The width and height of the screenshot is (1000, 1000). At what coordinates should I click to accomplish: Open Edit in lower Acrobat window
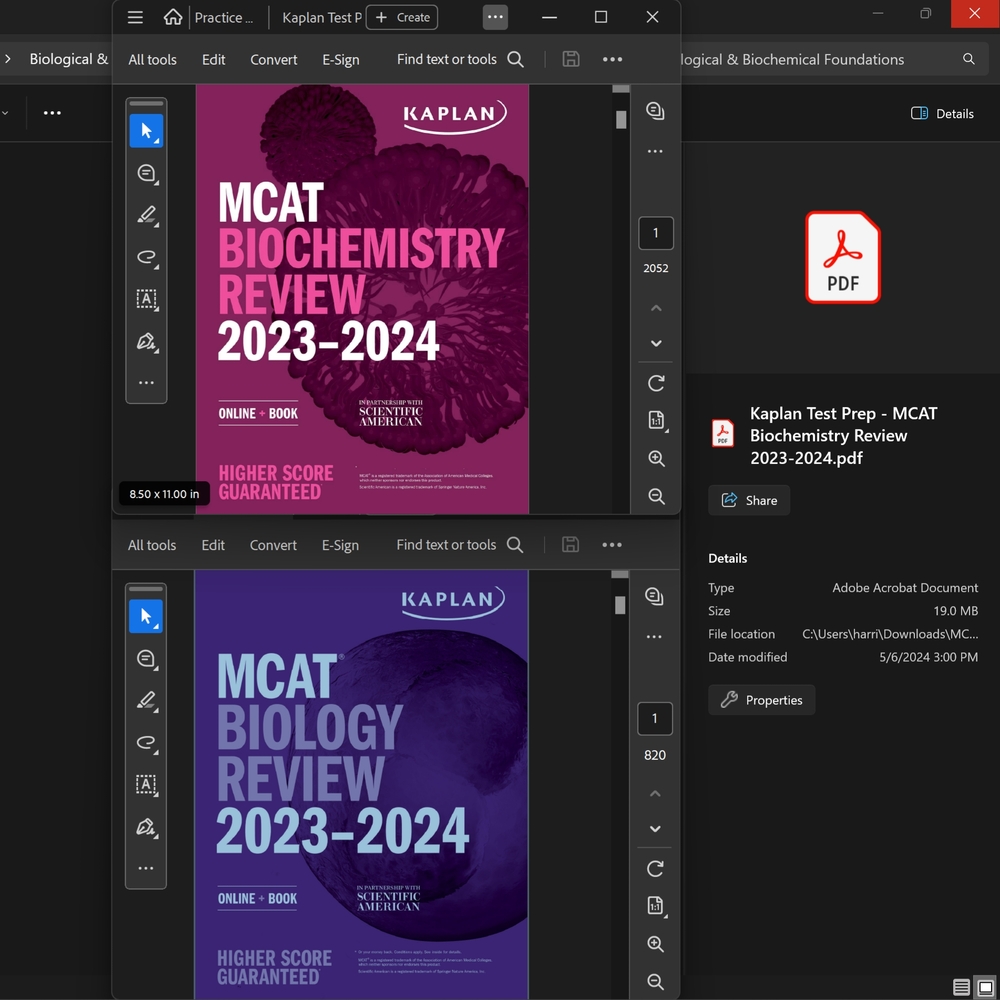click(x=213, y=545)
